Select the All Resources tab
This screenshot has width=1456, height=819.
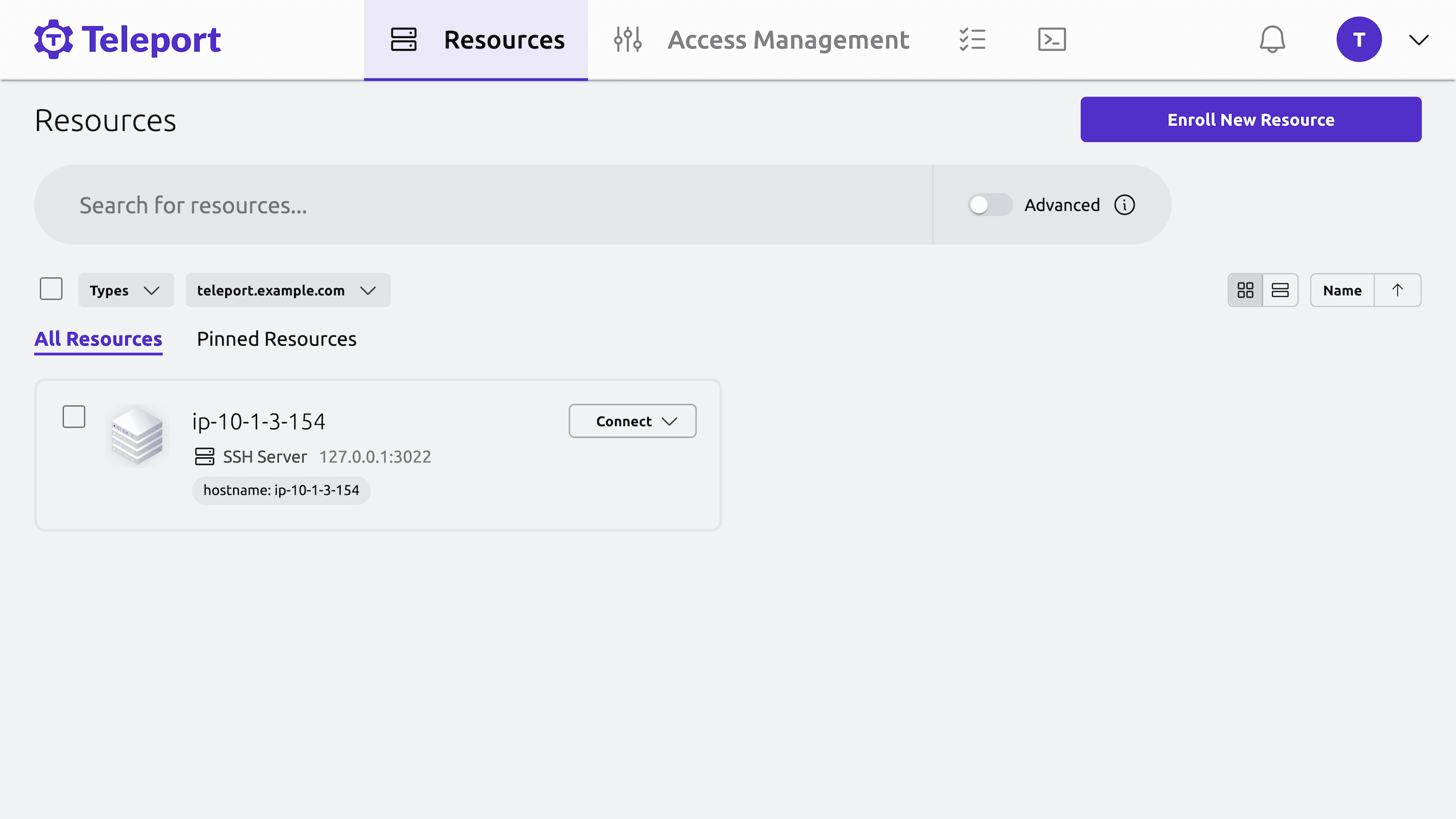(98, 338)
